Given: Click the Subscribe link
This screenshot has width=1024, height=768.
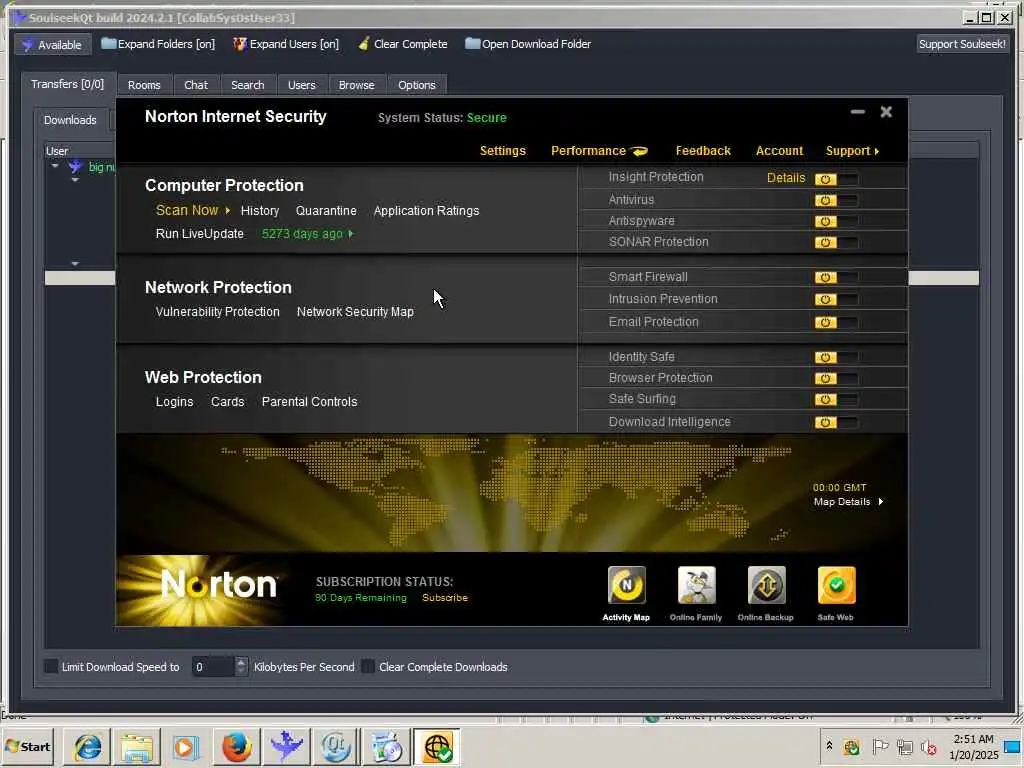Looking at the screenshot, I should tap(445, 598).
